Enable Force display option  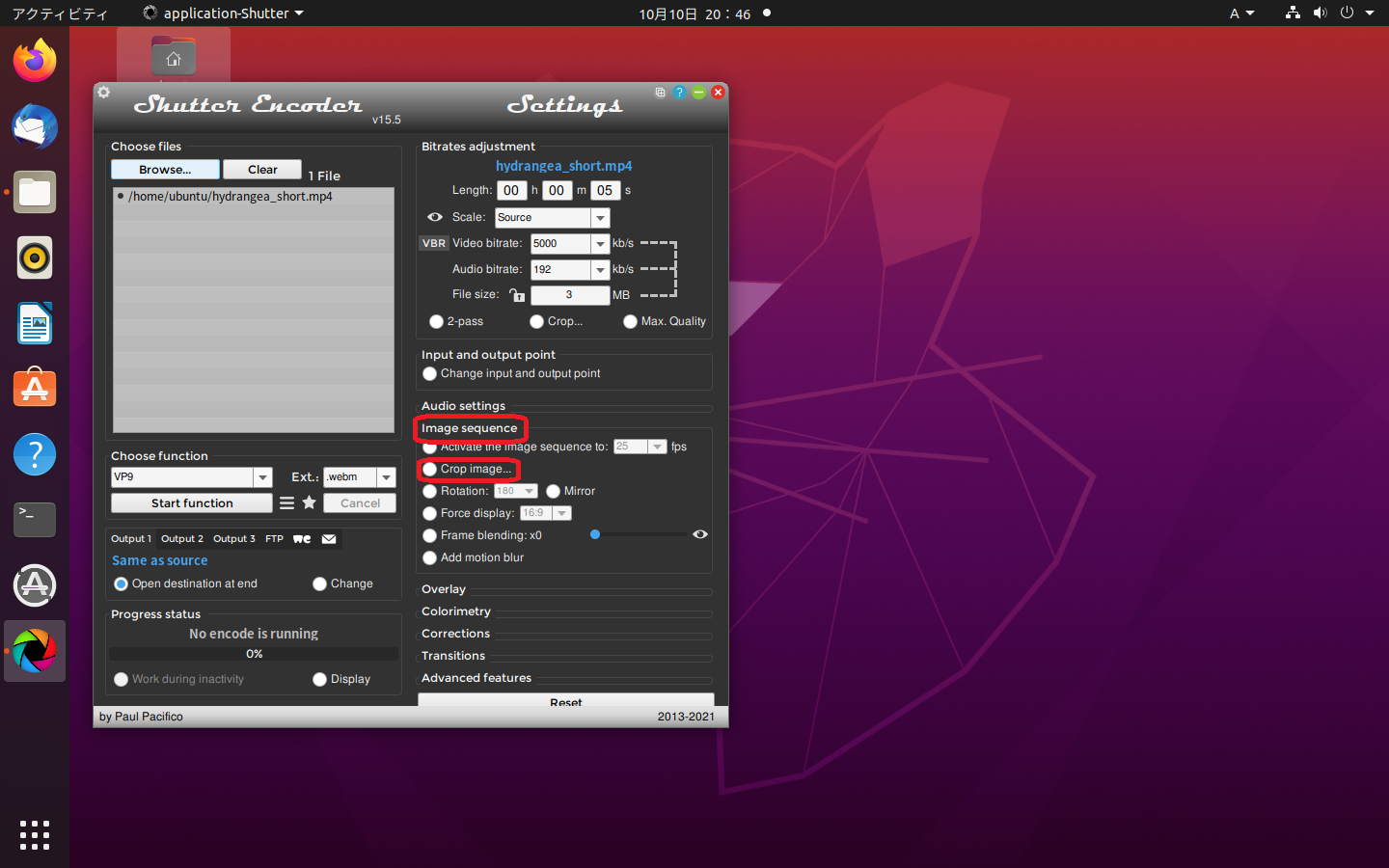pyautogui.click(x=430, y=513)
